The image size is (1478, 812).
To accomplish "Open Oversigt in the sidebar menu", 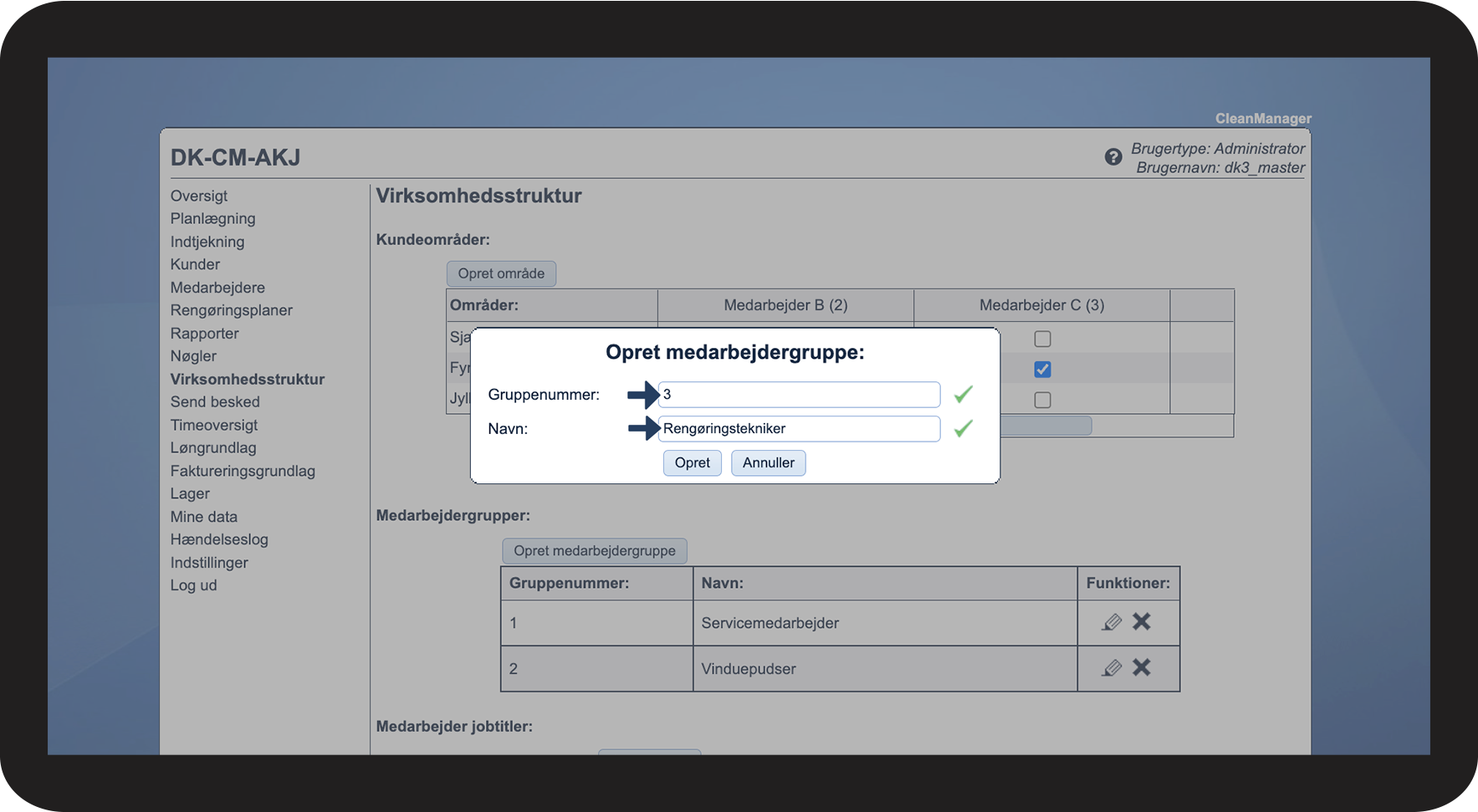I will click(x=199, y=196).
